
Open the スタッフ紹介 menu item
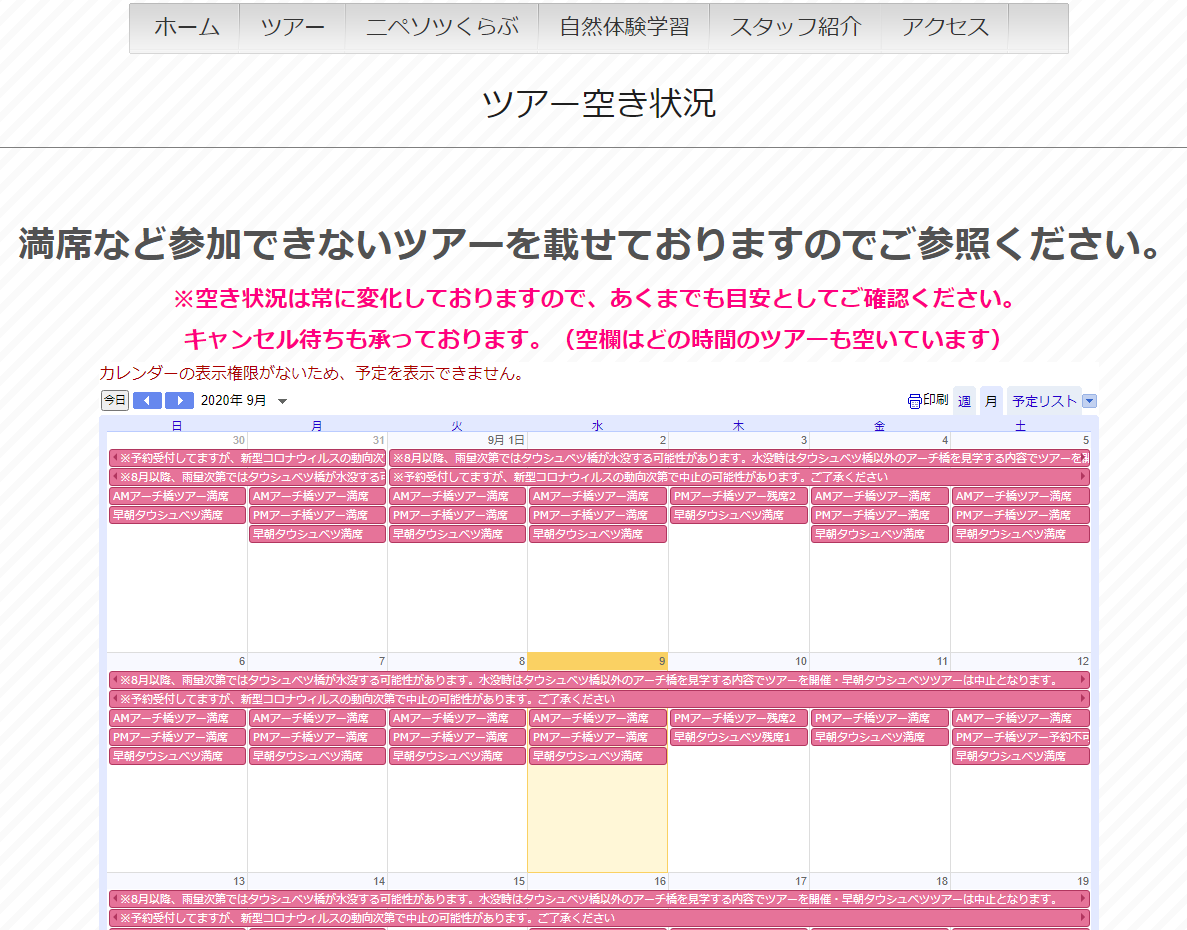point(795,28)
